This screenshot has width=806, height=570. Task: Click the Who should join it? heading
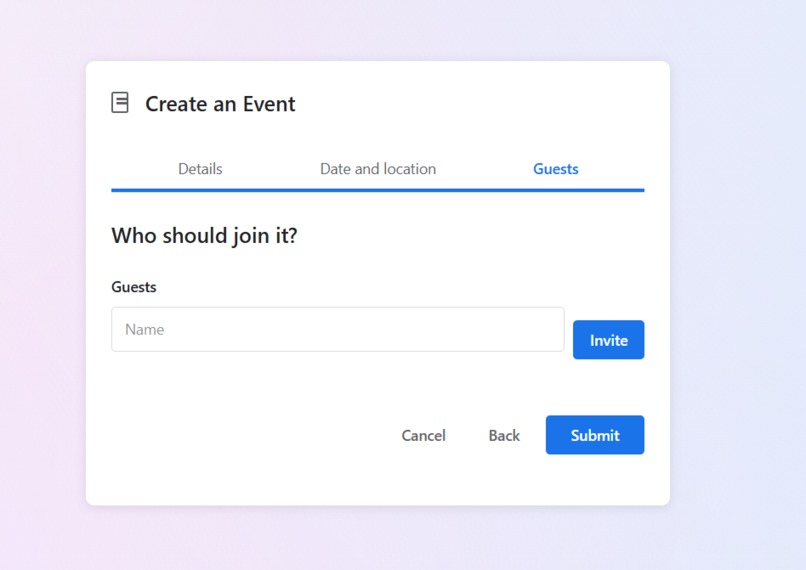204,235
